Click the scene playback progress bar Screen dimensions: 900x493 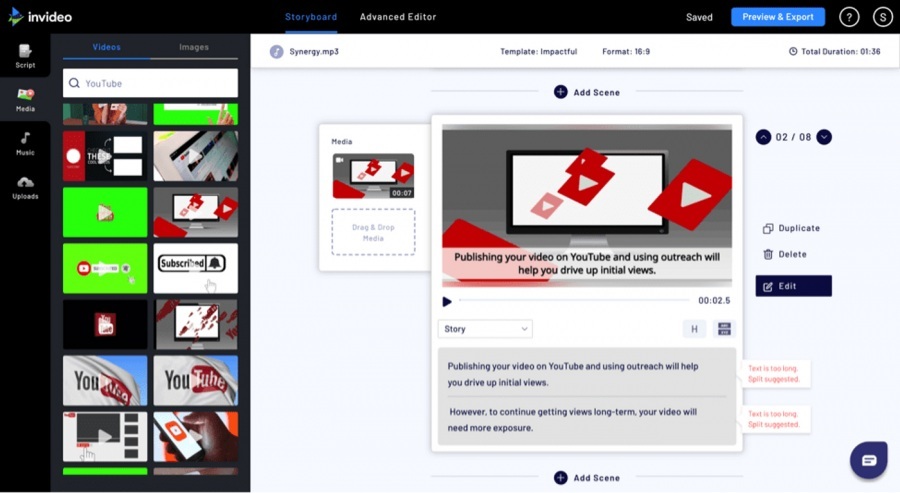click(x=574, y=301)
